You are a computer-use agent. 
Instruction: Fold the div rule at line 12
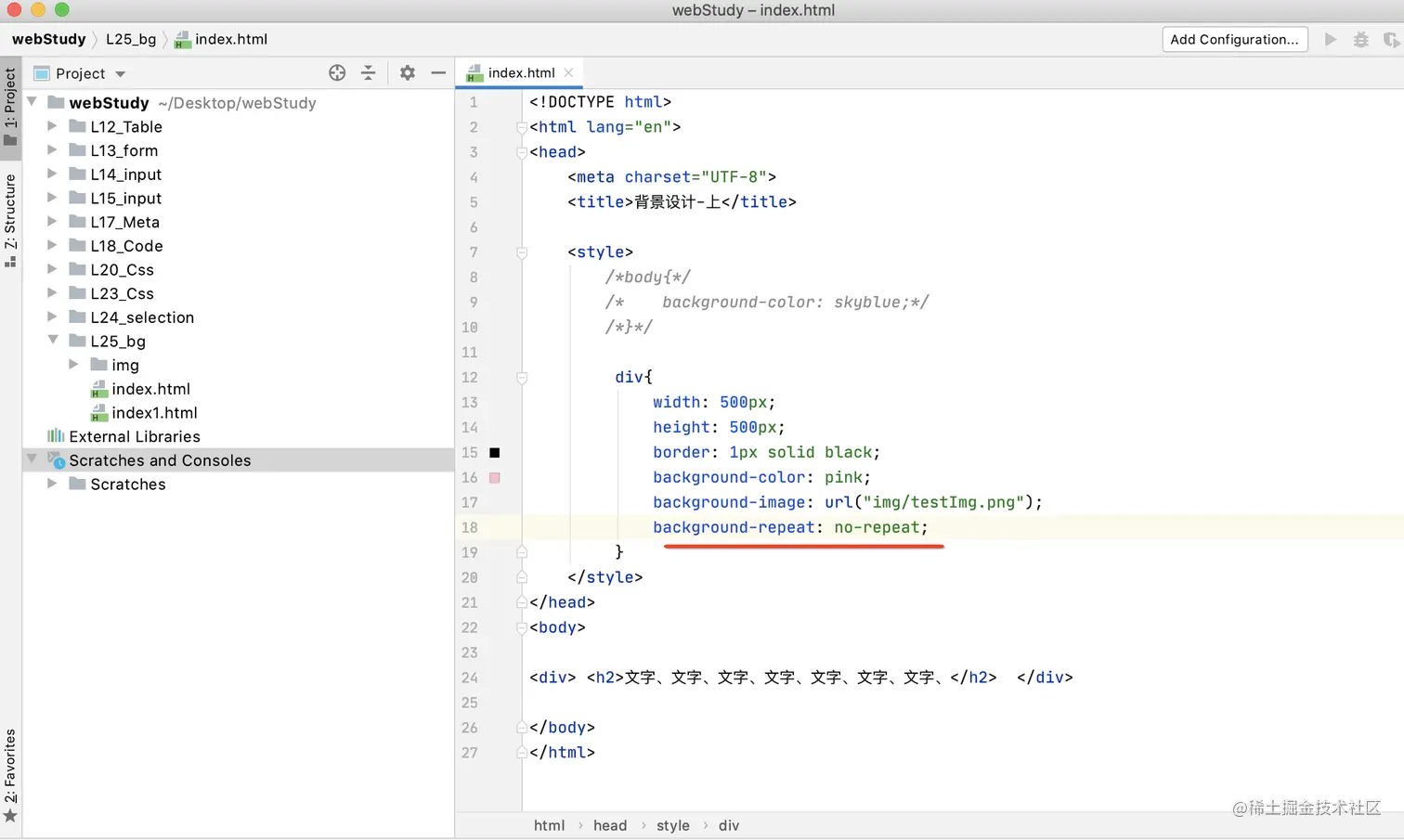point(522,378)
